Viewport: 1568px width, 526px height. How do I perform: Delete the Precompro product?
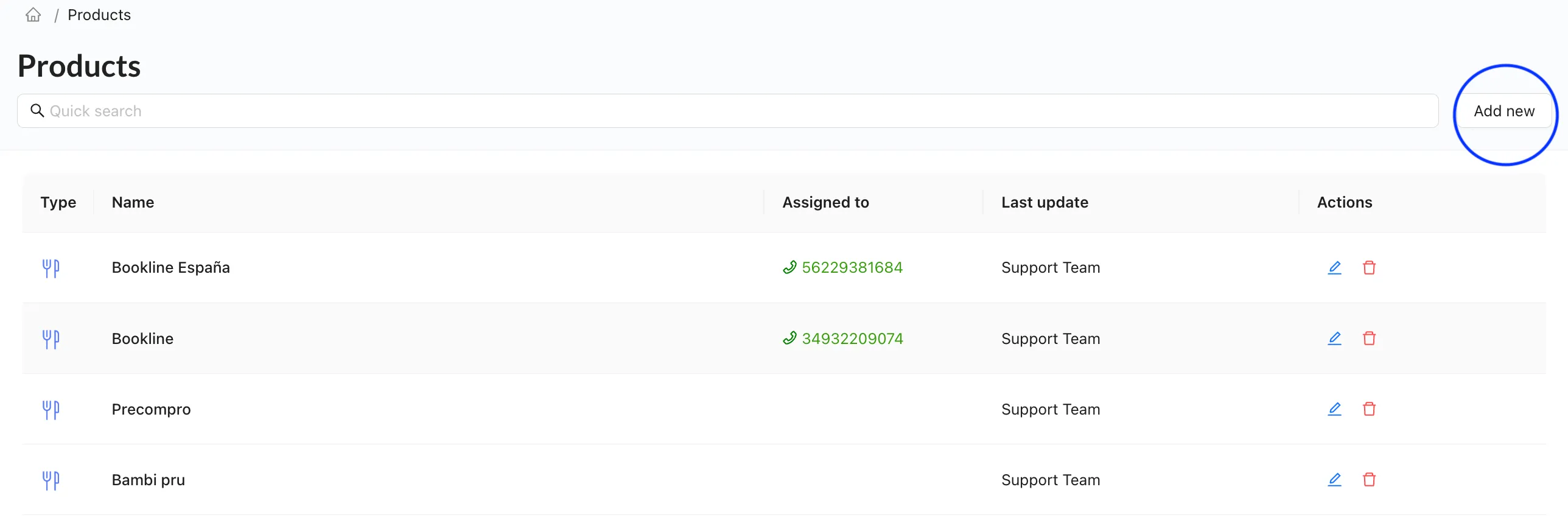click(1369, 409)
